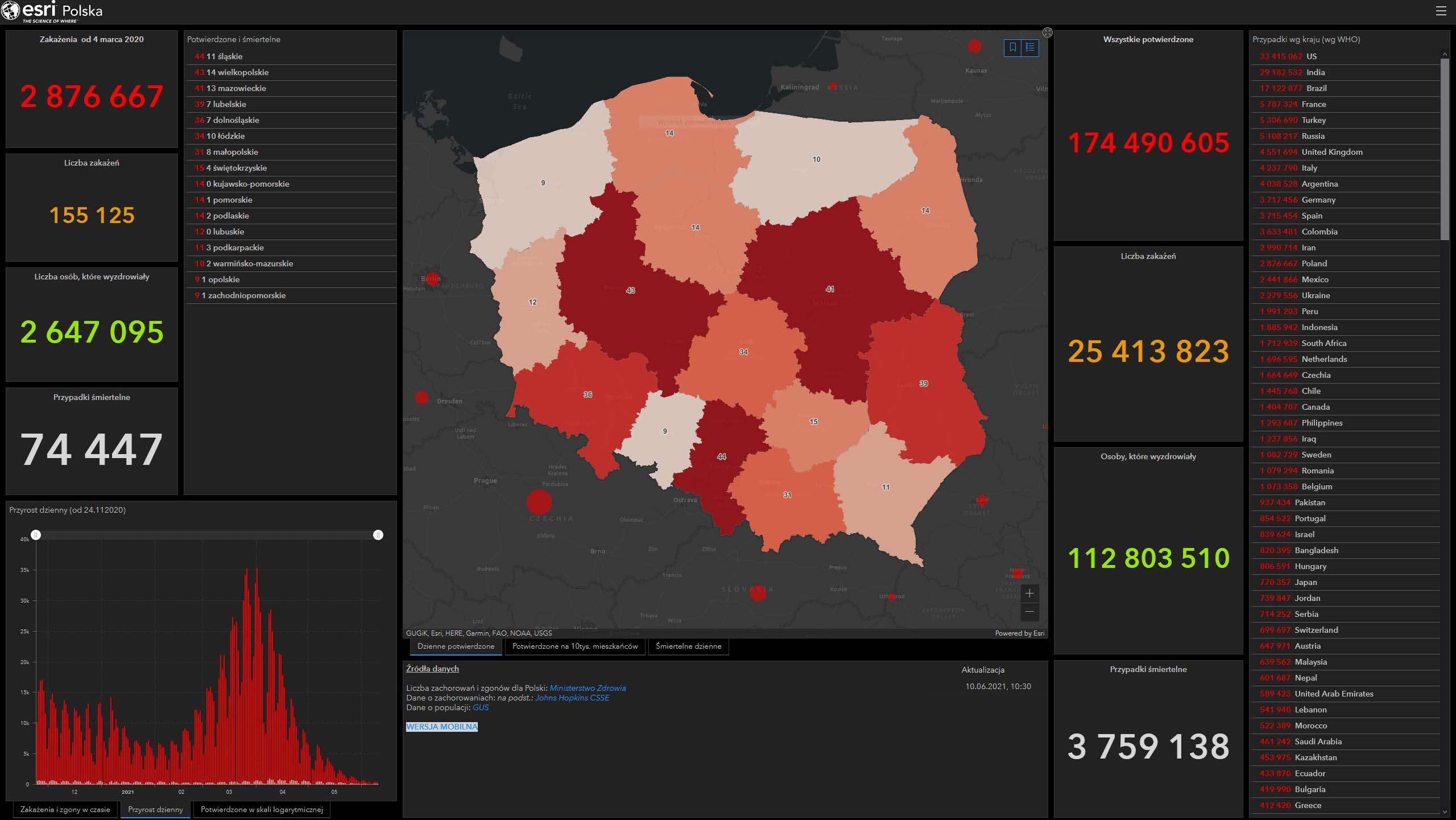Click the country list scrollbar thumb
Screen dimensions: 1456x820
point(1445,148)
